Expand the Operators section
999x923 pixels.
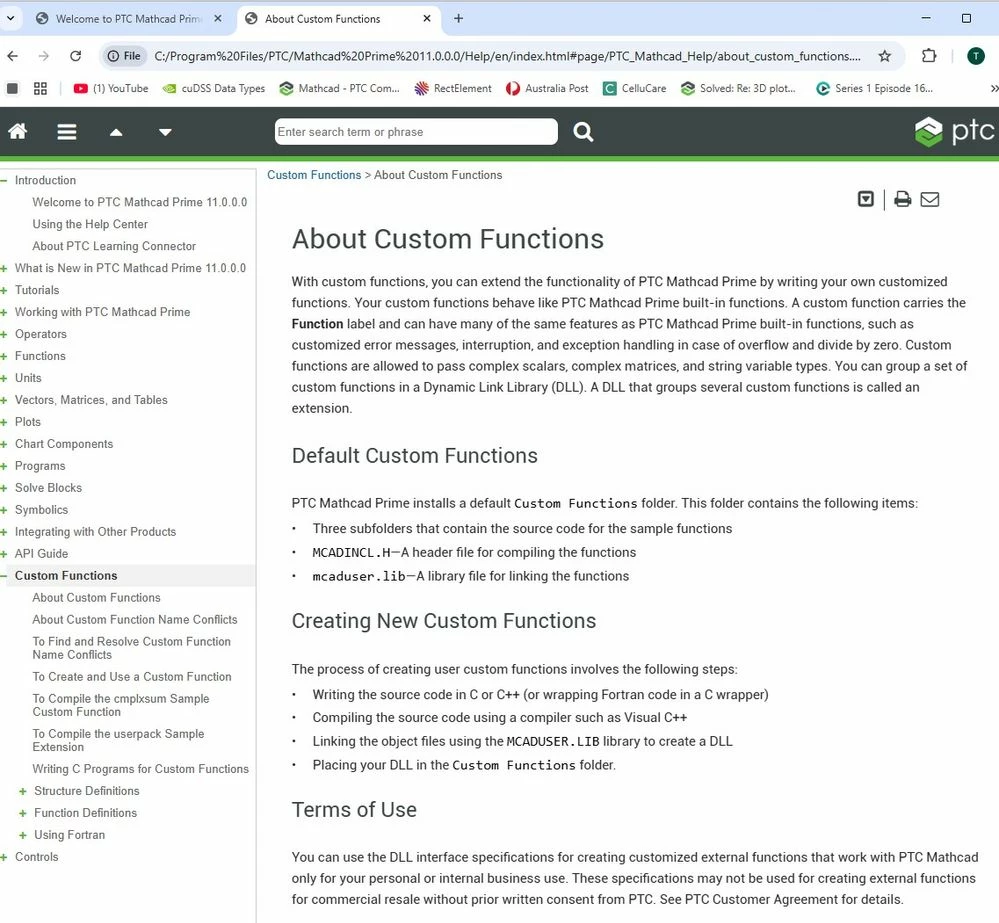click(4, 334)
